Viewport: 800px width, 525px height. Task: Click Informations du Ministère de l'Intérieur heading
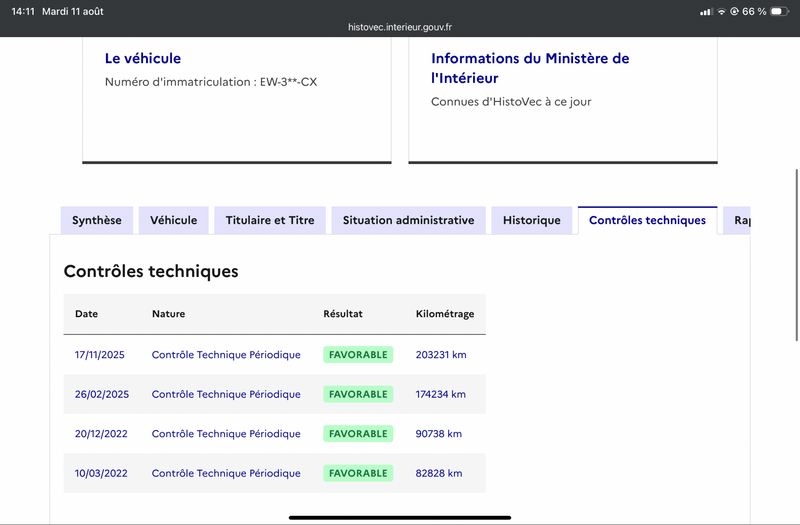[530, 68]
